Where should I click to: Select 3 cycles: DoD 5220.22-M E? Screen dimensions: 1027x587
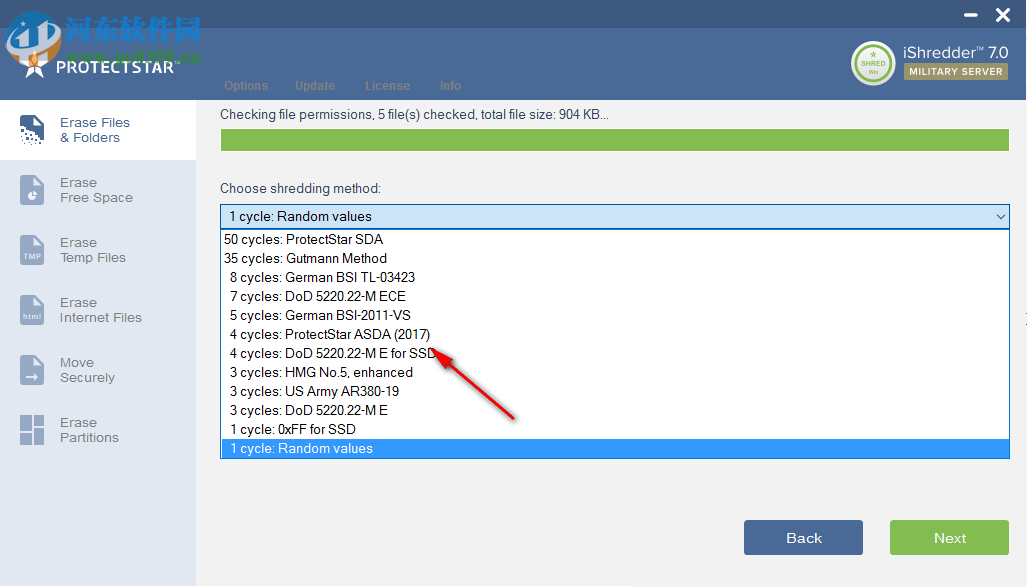coord(614,410)
